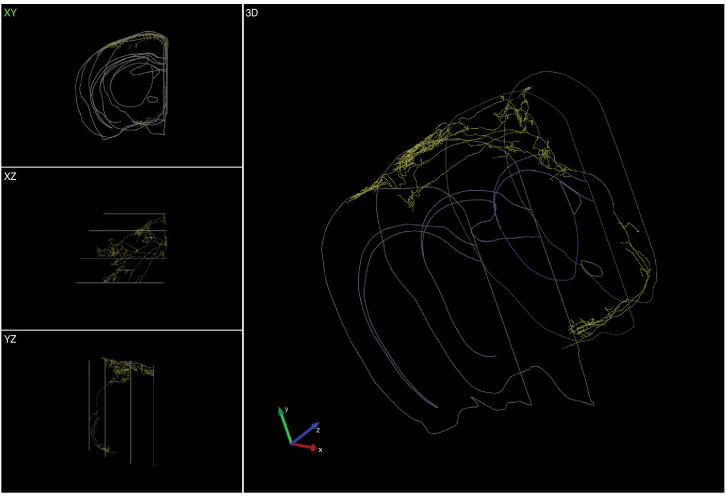This screenshot has height=496, width=727.
Task: Click the blue z axis arrow
Action: [x=306, y=433]
